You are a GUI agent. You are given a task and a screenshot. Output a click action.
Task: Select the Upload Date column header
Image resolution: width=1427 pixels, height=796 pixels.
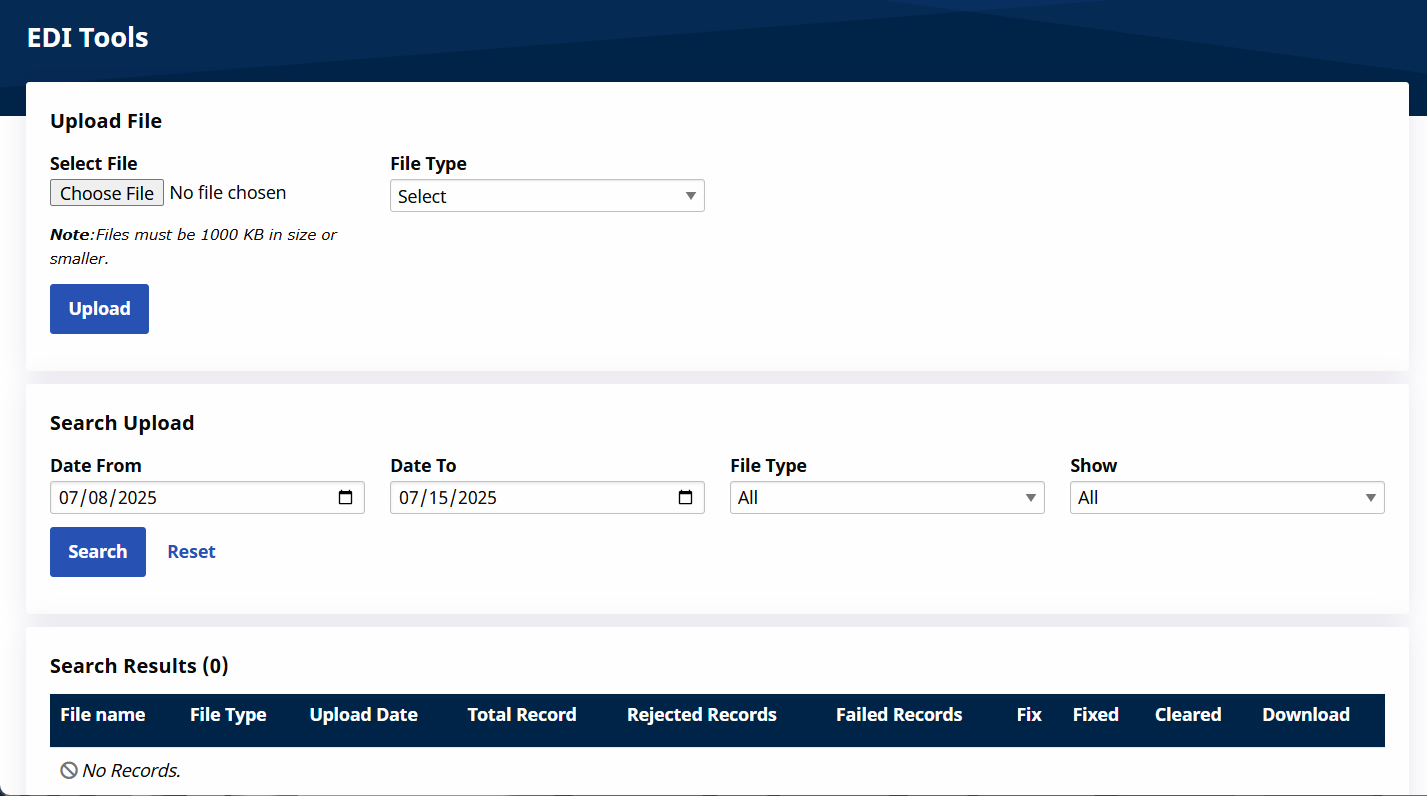(363, 715)
